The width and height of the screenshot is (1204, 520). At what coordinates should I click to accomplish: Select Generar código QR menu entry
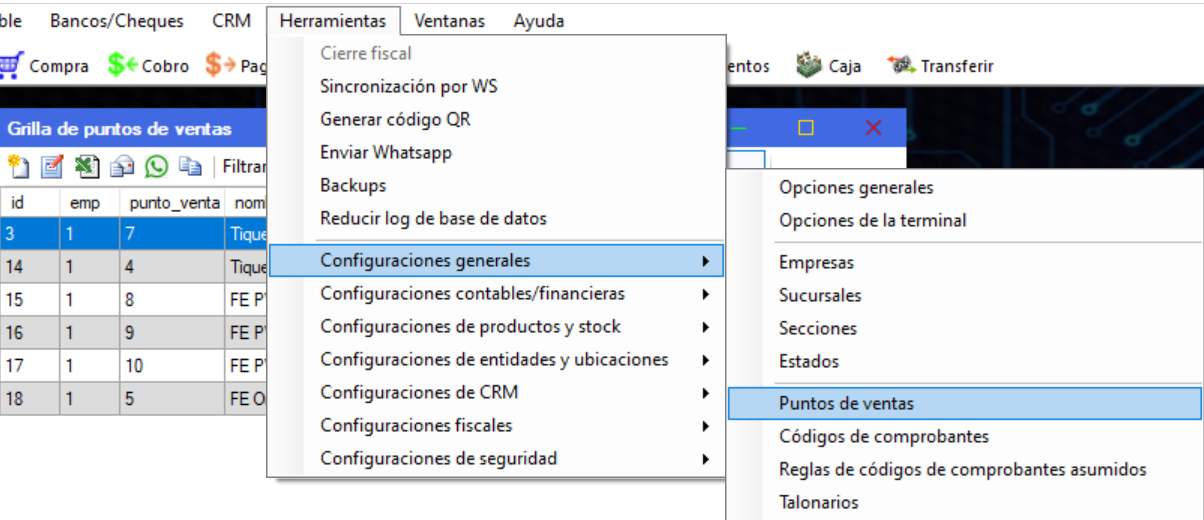point(395,120)
